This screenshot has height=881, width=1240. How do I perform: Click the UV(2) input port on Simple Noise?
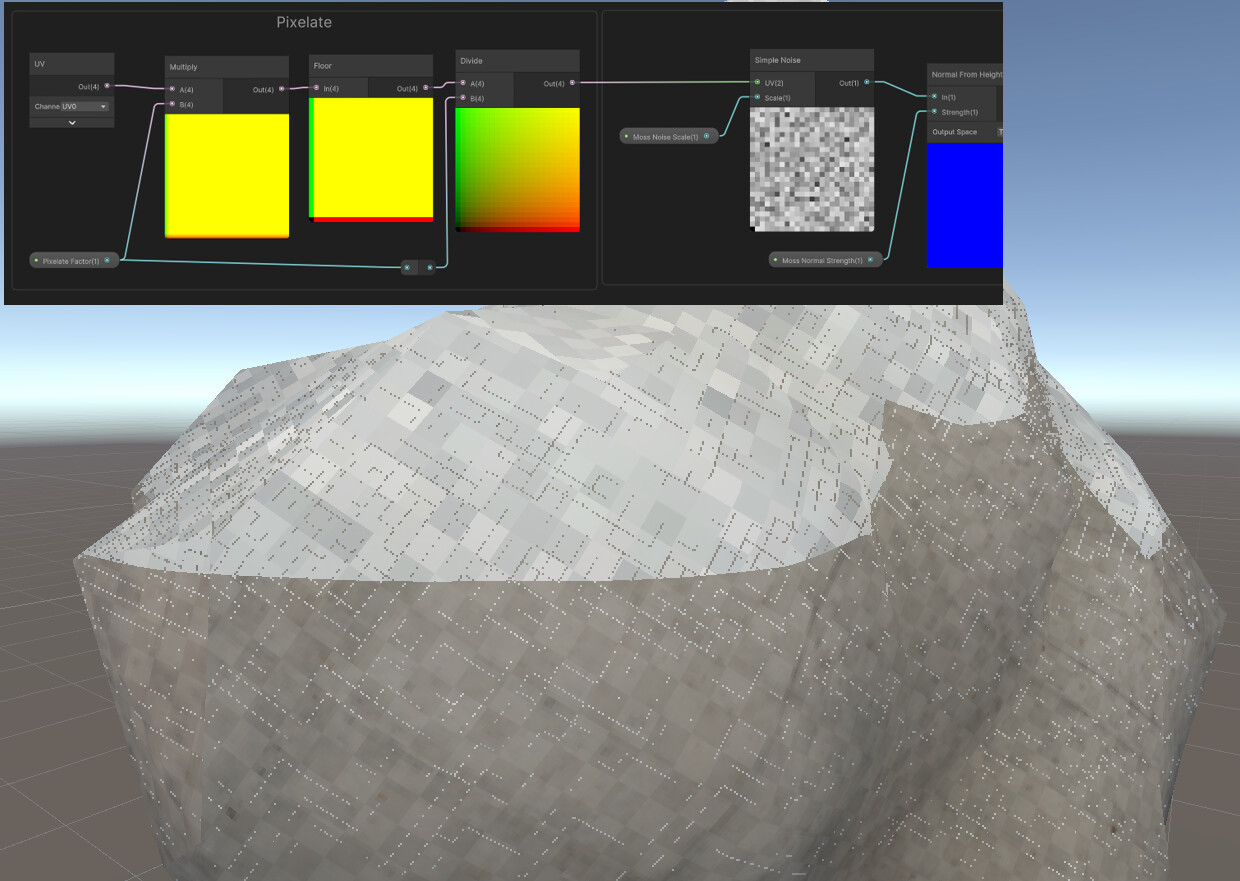pos(757,83)
